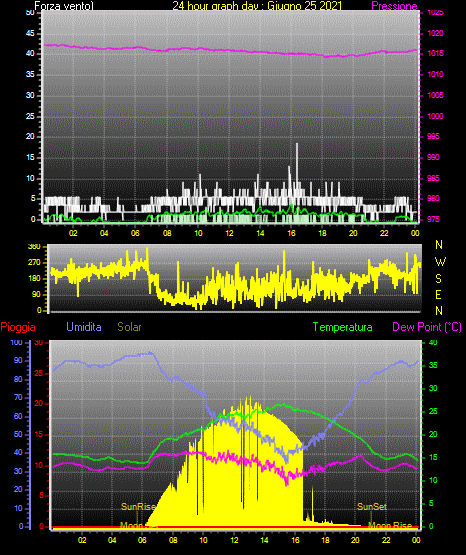Screen dimensions: 466x555
Task: Click the magenta pressure line in the wind chart
Action: [x=230, y=51]
